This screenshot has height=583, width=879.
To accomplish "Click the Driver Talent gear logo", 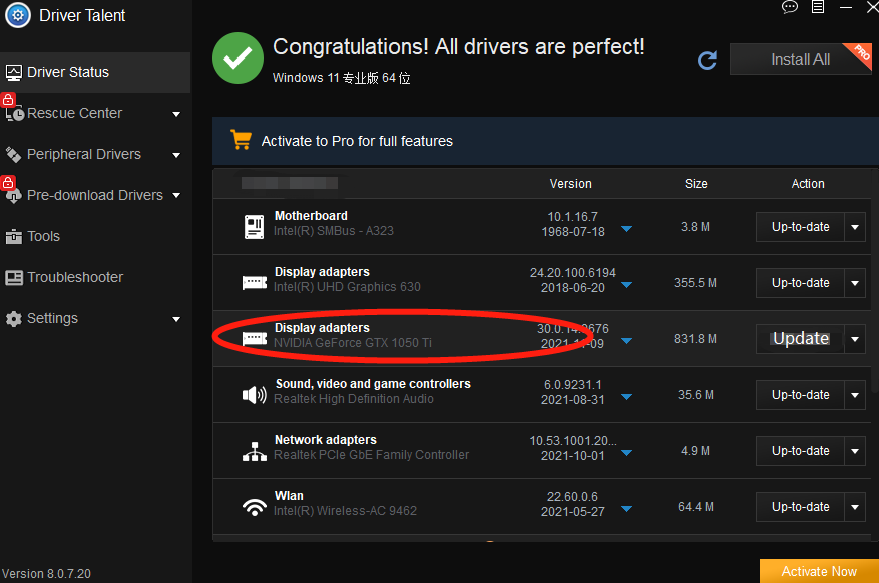I will pos(18,15).
